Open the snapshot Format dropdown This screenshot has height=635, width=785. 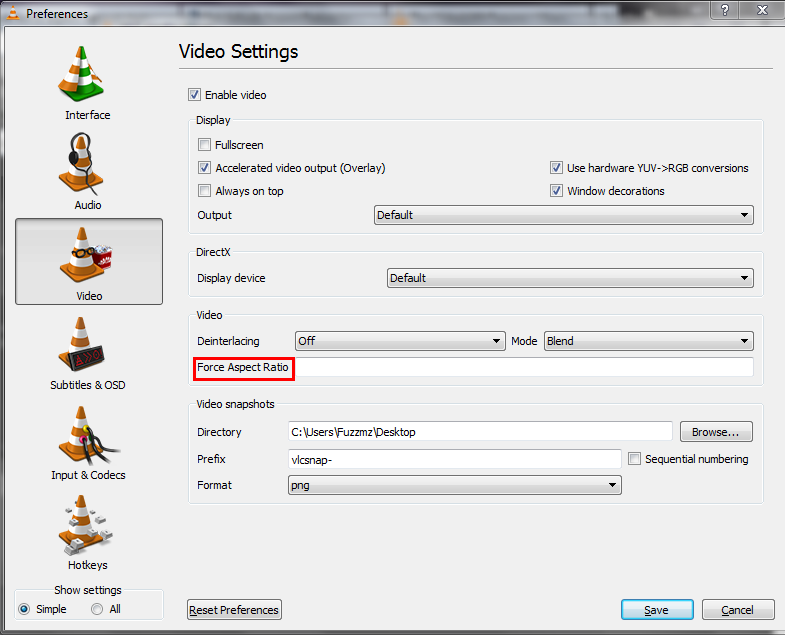coord(455,485)
